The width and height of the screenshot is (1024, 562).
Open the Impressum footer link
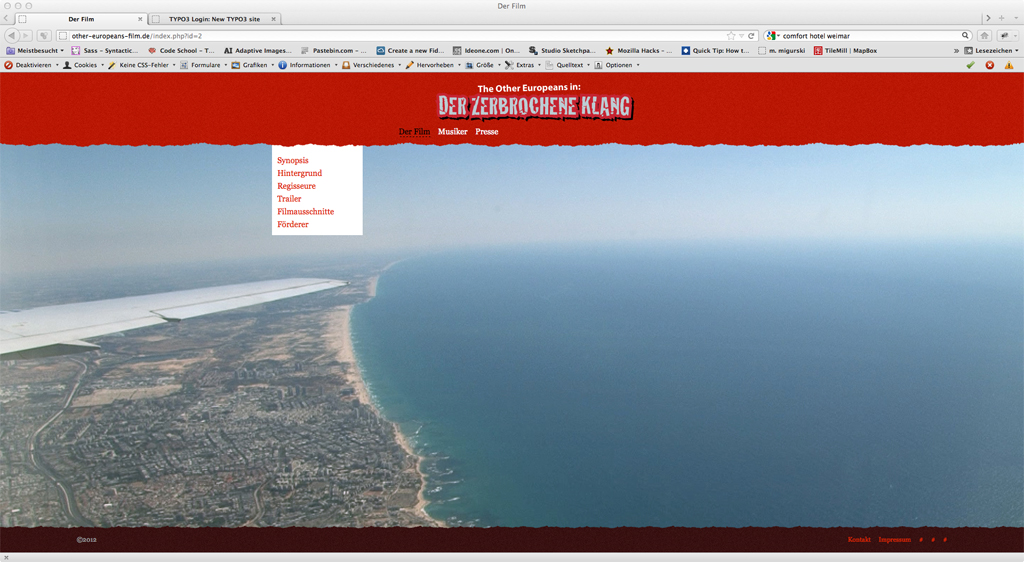894,540
